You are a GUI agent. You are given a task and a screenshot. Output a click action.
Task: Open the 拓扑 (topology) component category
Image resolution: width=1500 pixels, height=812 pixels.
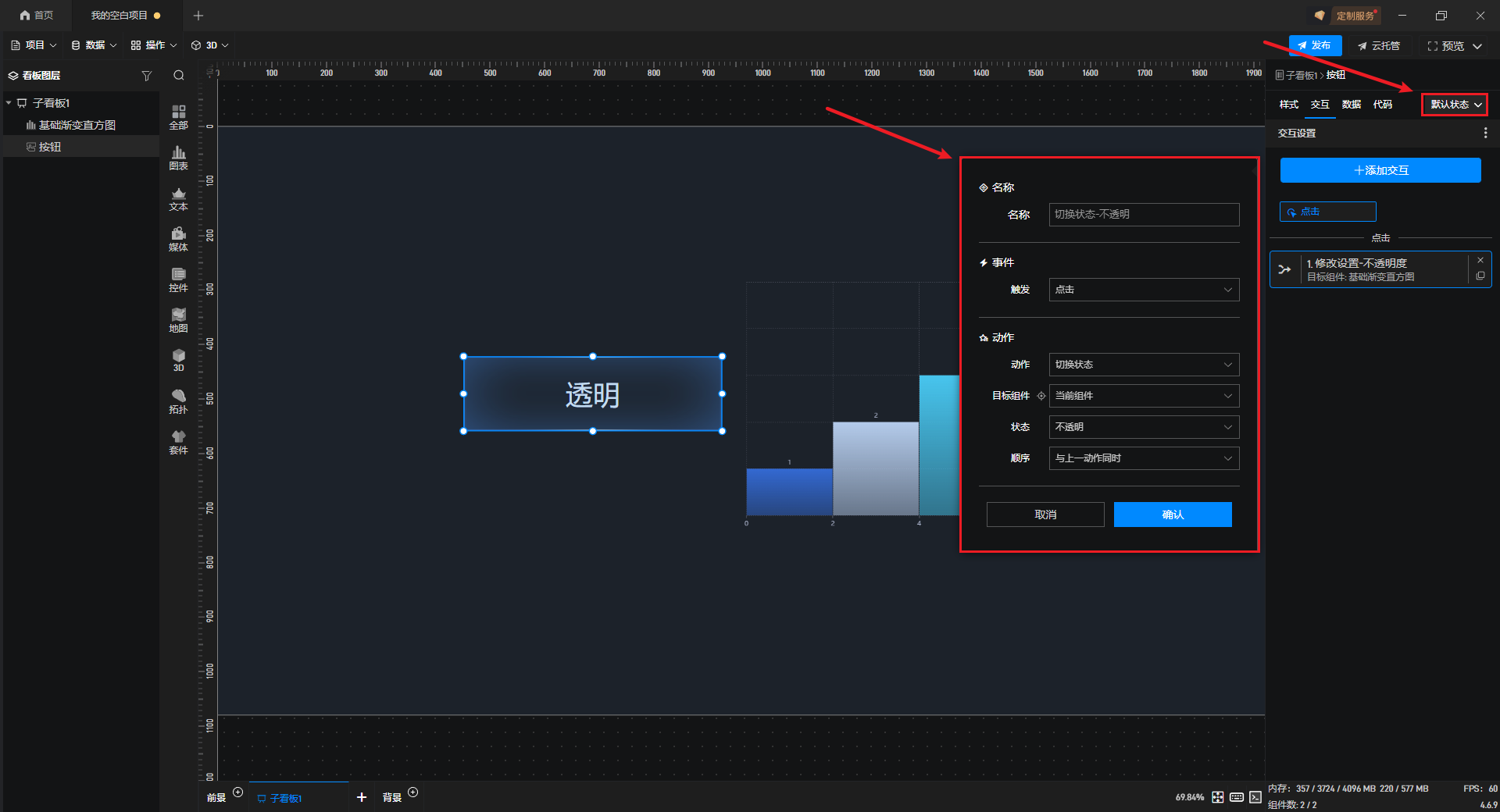pyautogui.click(x=178, y=401)
